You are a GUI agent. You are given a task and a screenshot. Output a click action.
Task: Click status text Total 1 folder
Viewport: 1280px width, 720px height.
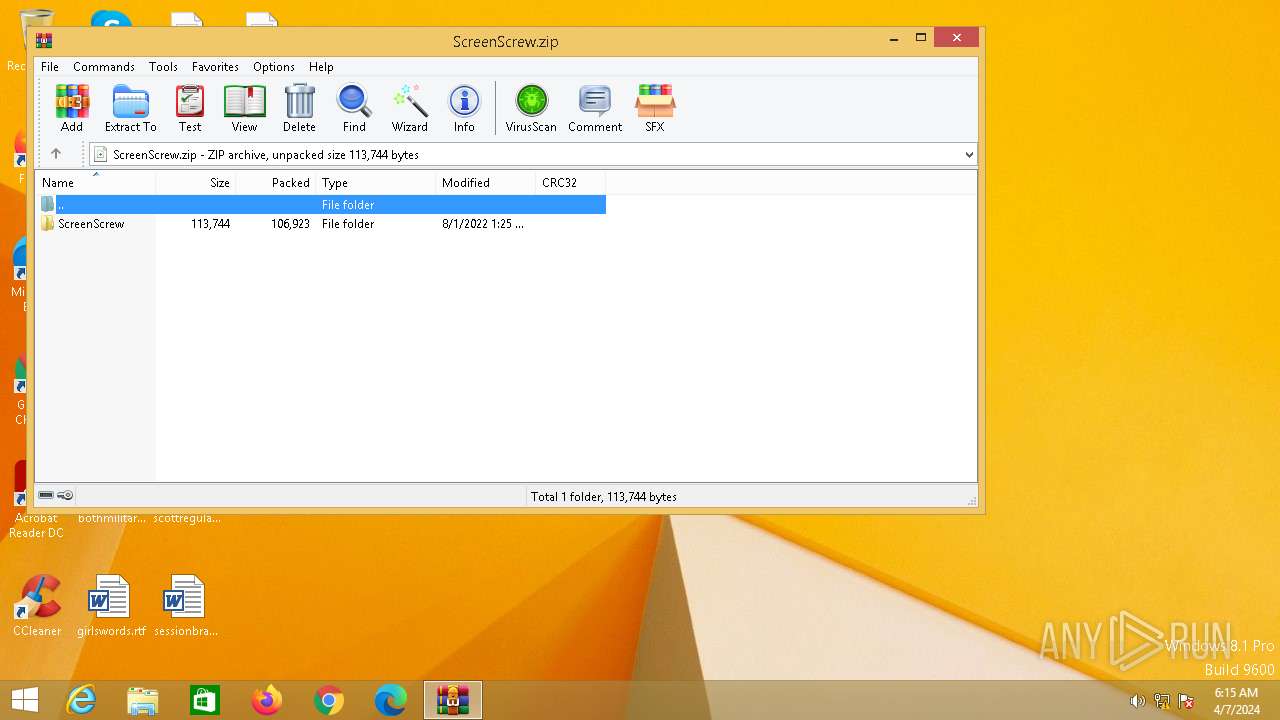[604, 496]
